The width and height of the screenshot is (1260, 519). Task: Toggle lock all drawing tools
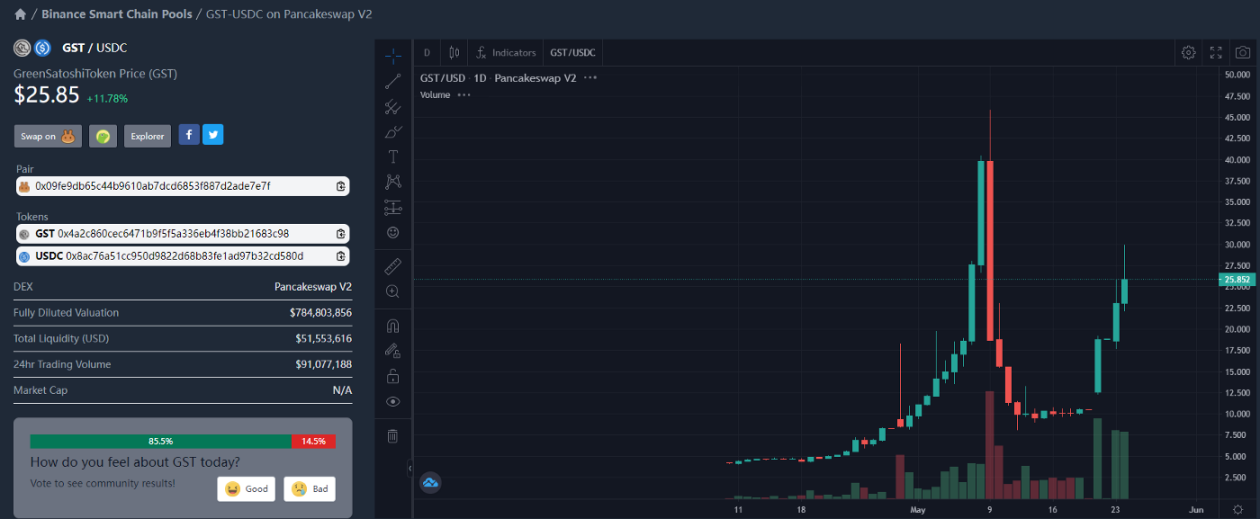pos(393,376)
